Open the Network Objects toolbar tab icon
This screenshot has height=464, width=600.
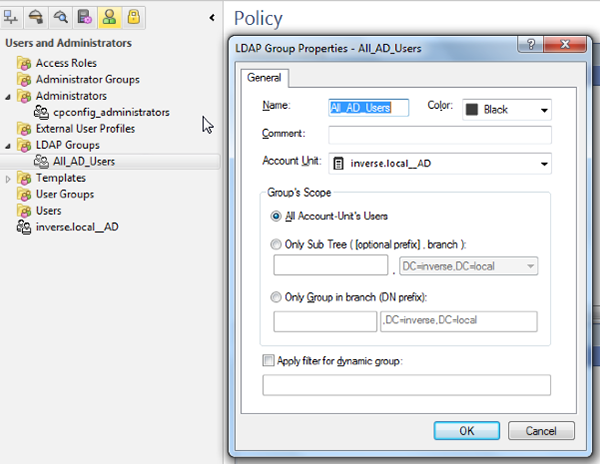13,17
